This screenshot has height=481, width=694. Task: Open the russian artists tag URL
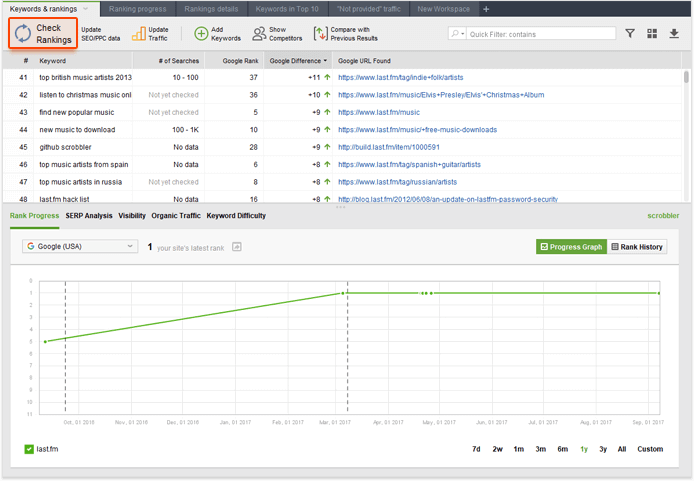coord(397,182)
